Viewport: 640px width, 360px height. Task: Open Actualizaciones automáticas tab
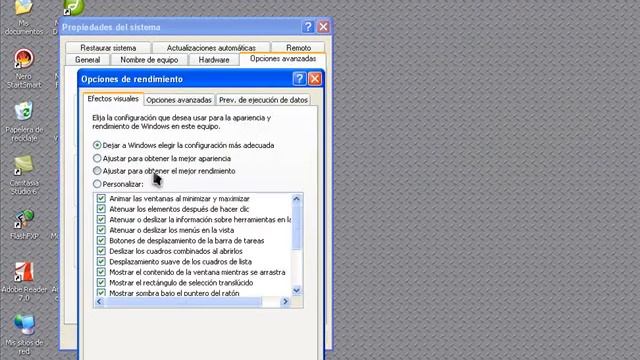pyautogui.click(x=211, y=48)
